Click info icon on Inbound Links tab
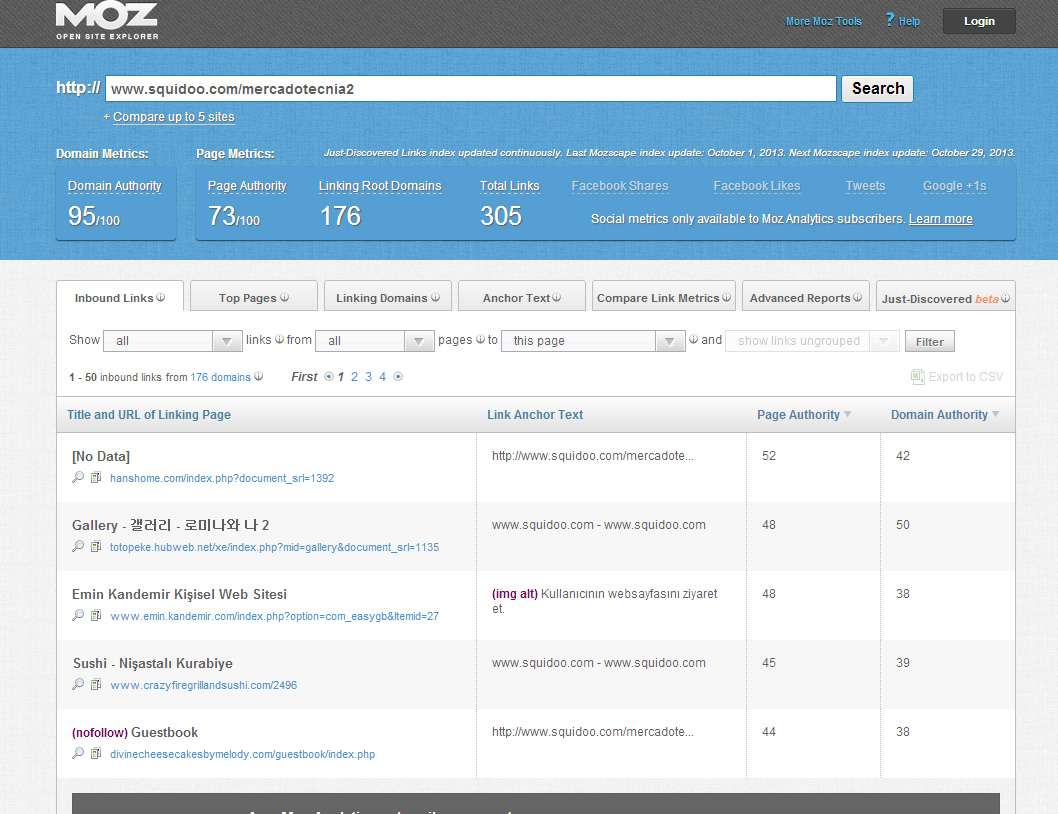Viewport: 1058px width, 814px height. [x=161, y=298]
